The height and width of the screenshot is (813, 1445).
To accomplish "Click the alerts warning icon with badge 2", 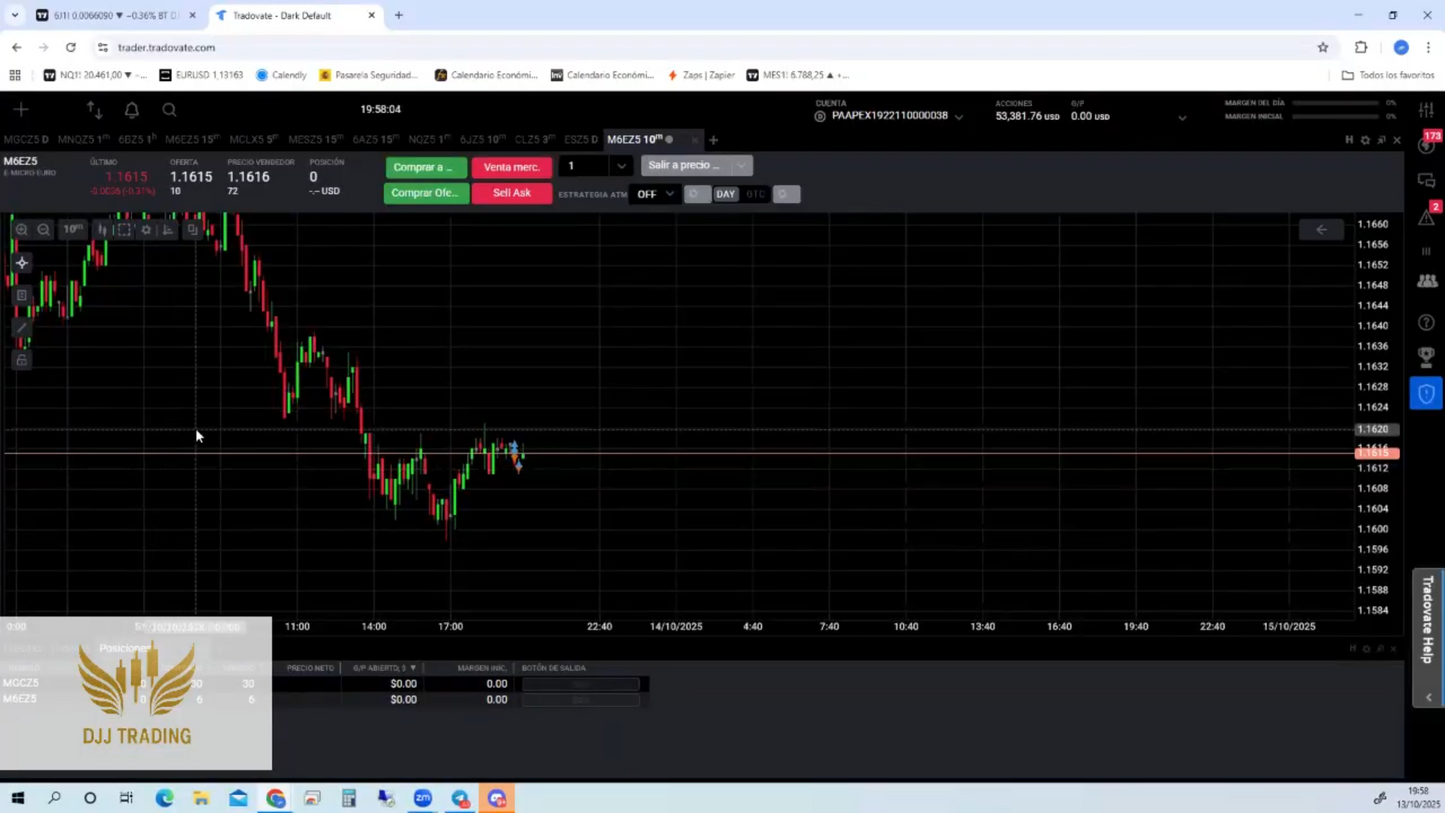I will pos(1427,215).
